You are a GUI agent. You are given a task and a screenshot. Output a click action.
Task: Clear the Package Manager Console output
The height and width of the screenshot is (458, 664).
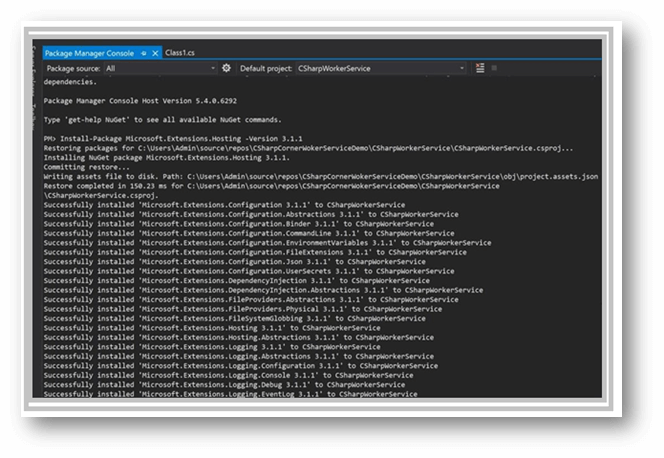(480, 68)
